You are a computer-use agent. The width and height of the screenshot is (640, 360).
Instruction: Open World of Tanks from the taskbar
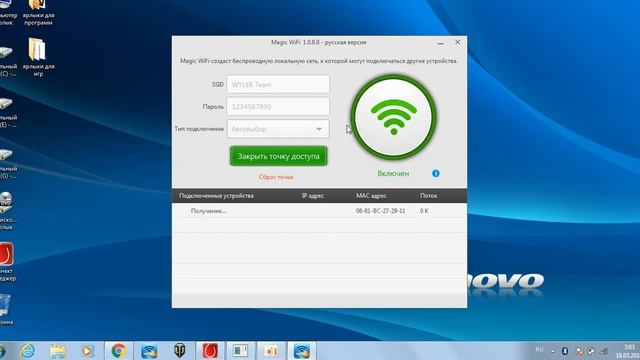coord(180,351)
